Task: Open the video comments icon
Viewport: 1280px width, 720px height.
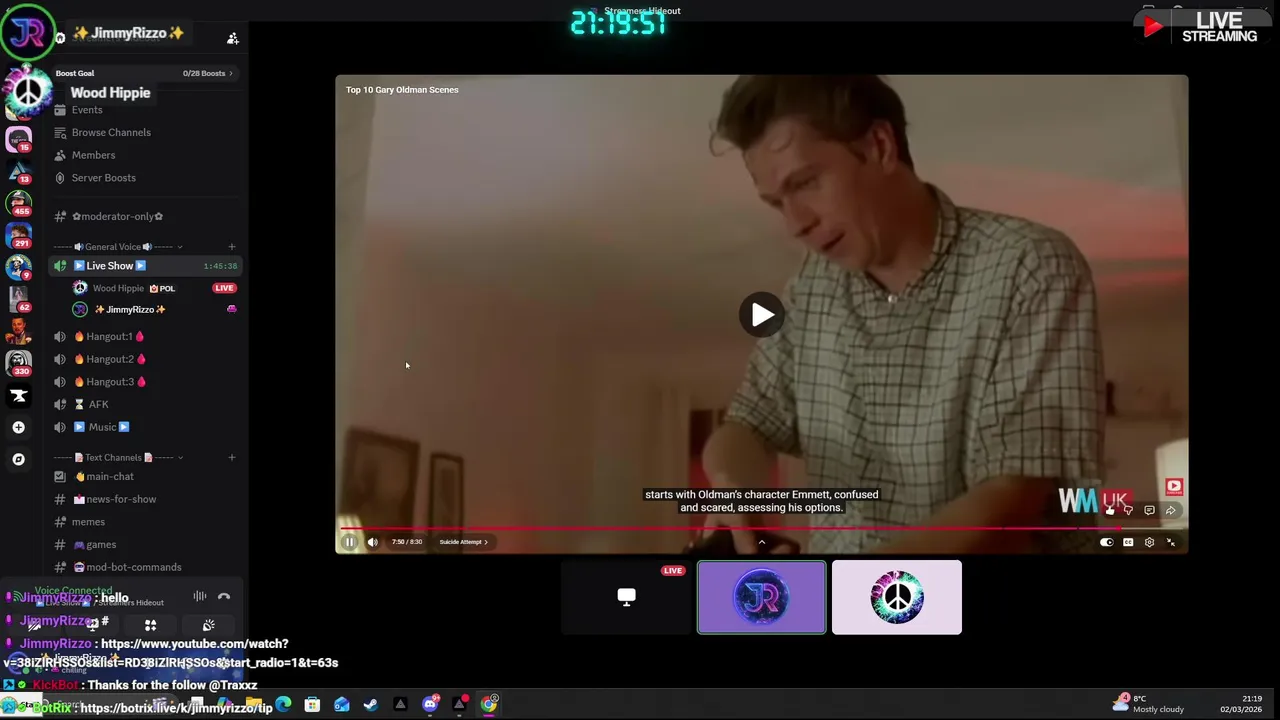Action: click(x=1149, y=510)
